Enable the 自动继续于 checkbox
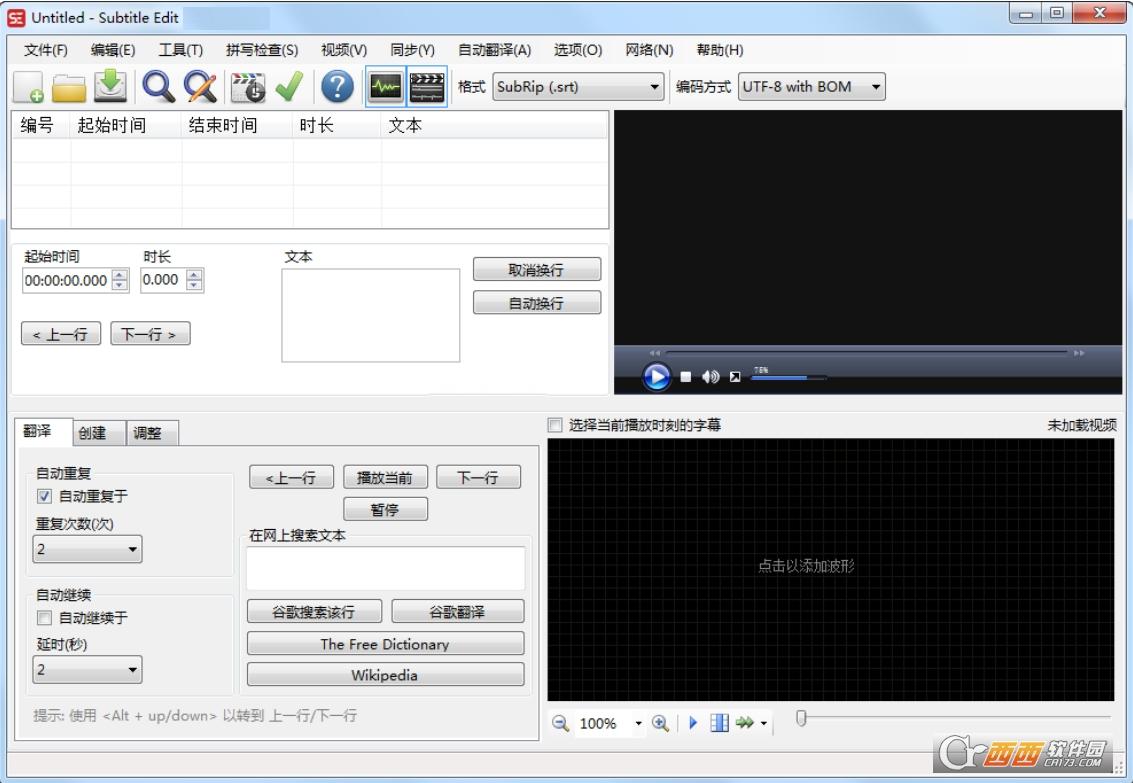Viewport: 1133px width, 783px height. [44, 618]
